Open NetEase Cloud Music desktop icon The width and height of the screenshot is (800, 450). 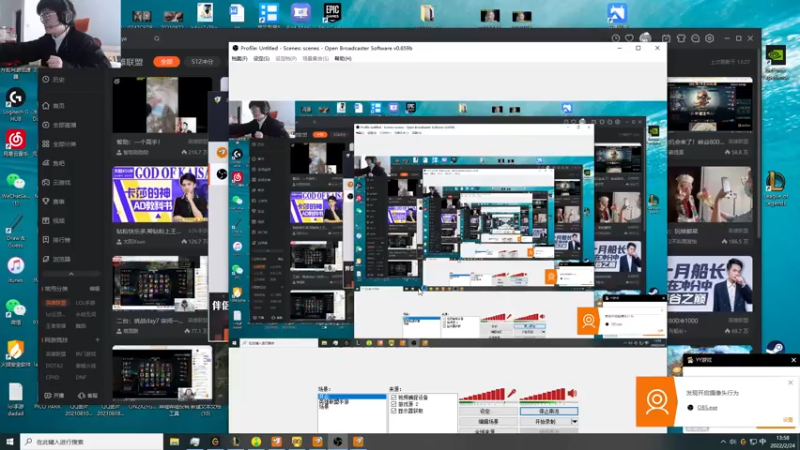16,143
